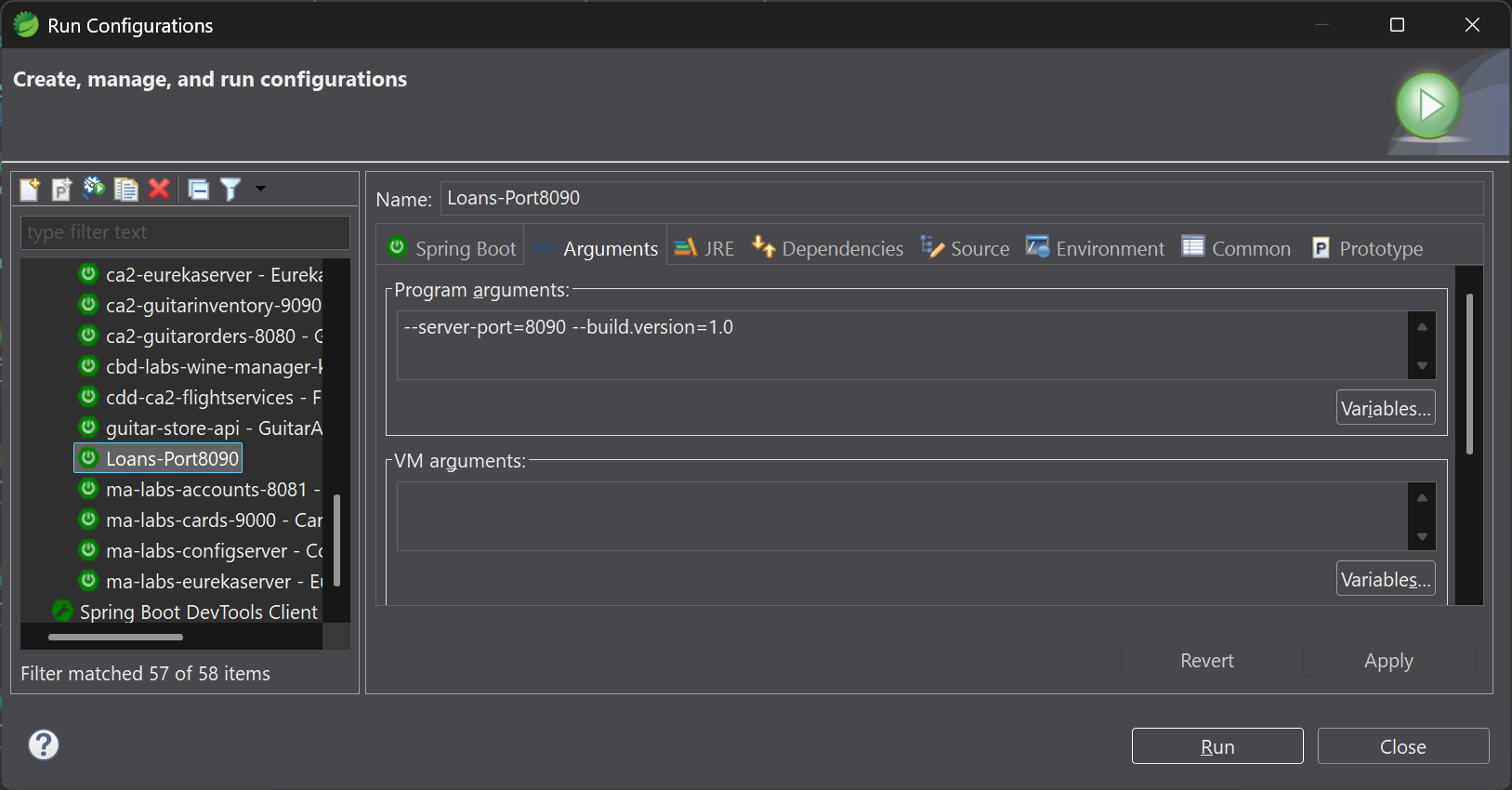This screenshot has height=790, width=1512.
Task: Click the Arguments panel vertical scrollbar
Action: click(x=1469, y=374)
